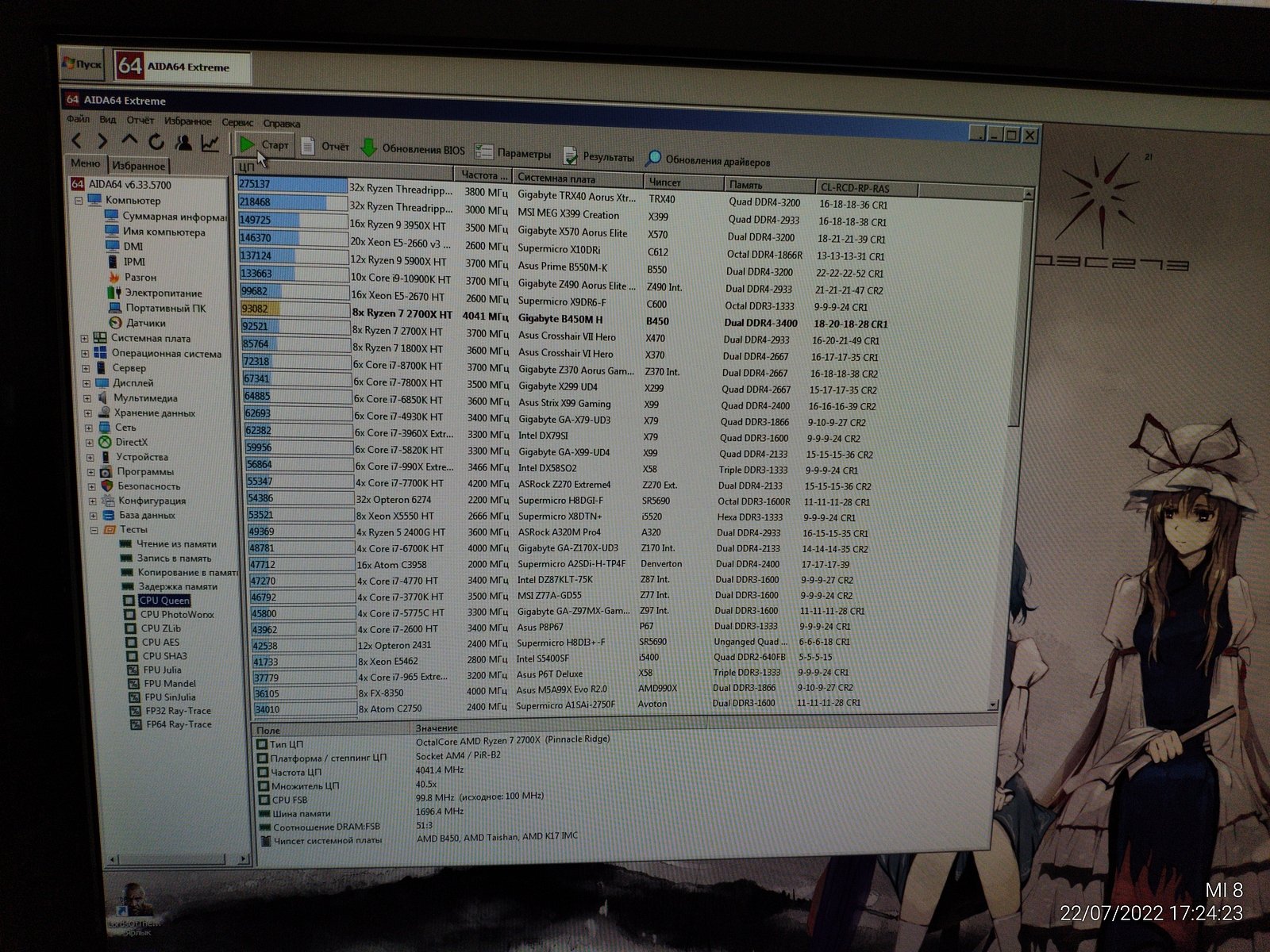This screenshot has width=1270, height=952.
Task: Expand the Хранение данных node
Action: 89,413
